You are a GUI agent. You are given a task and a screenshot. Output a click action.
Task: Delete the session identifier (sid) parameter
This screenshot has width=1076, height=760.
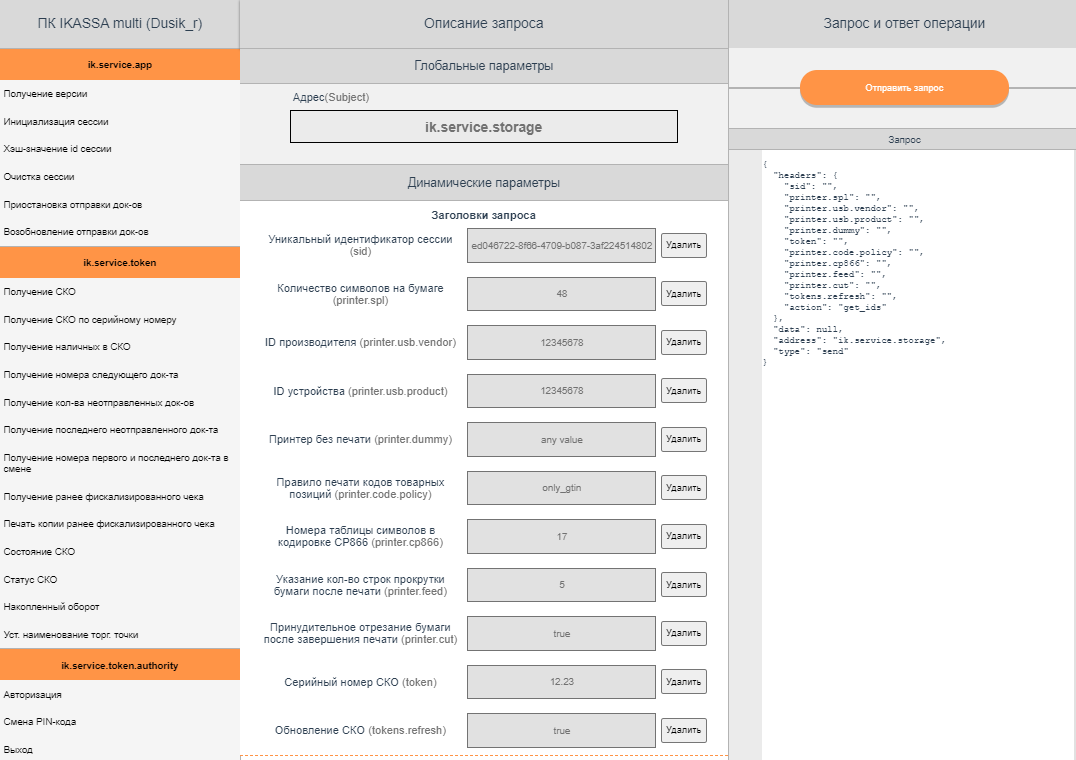pyautogui.click(x=683, y=245)
